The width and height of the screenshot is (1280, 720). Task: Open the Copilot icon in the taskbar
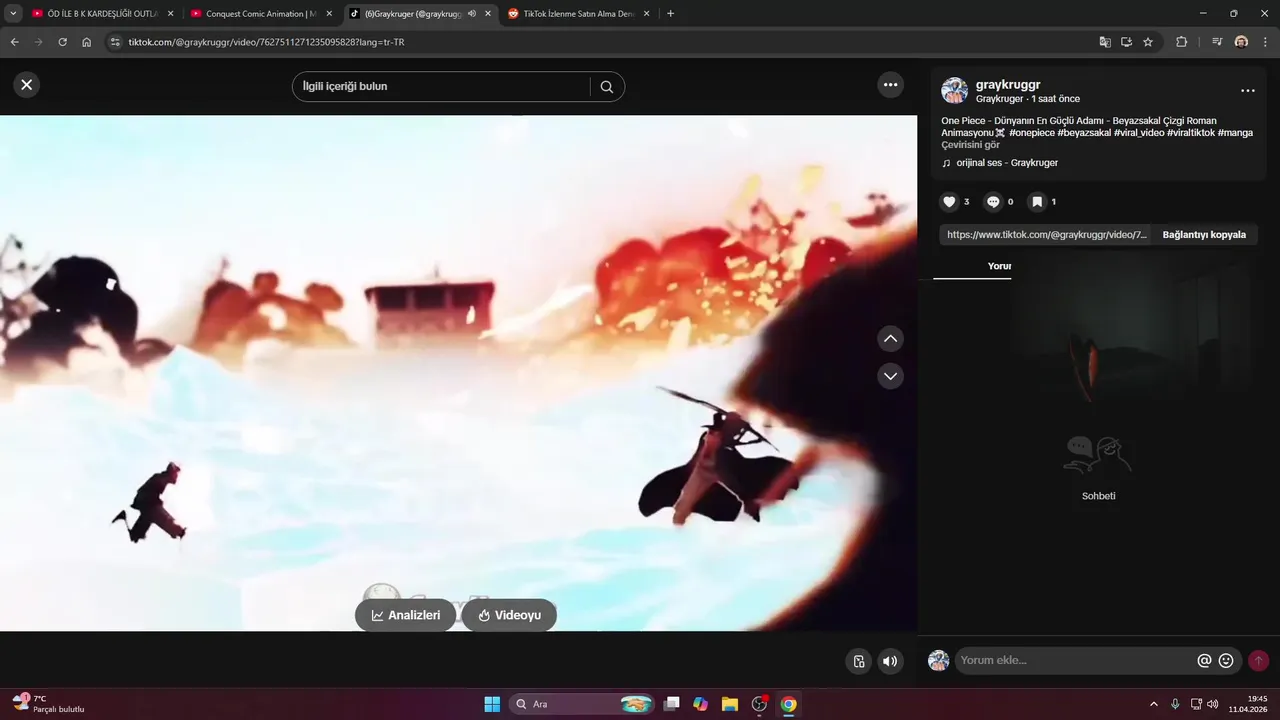(700, 704)
